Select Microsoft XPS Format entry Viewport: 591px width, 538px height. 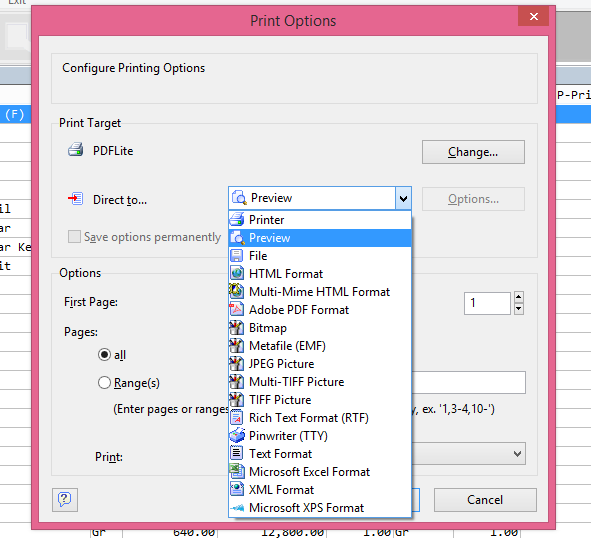point(320,507)
